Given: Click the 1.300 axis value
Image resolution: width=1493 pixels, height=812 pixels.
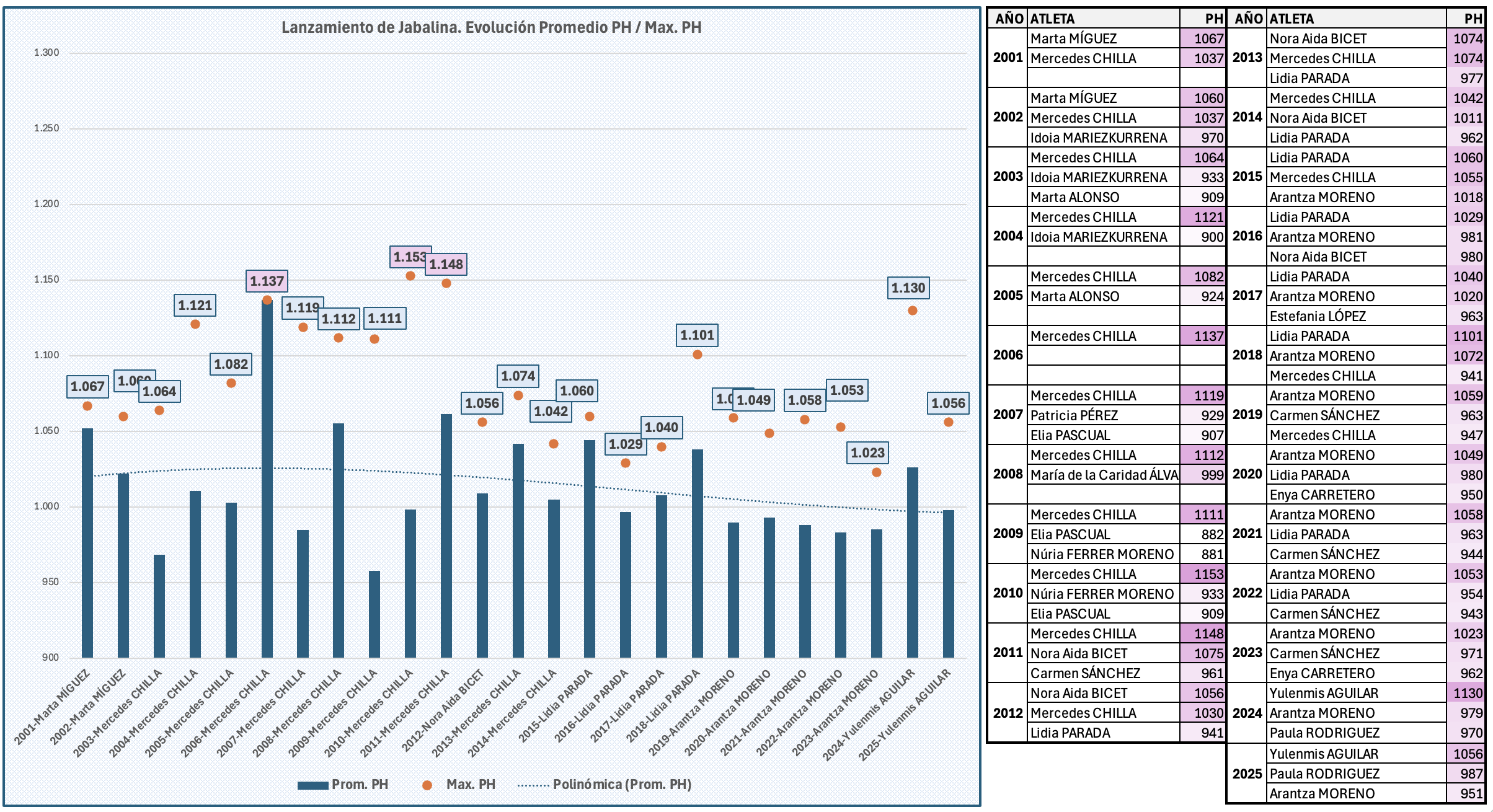Looking at the screenshot, I should pos(47,53).
